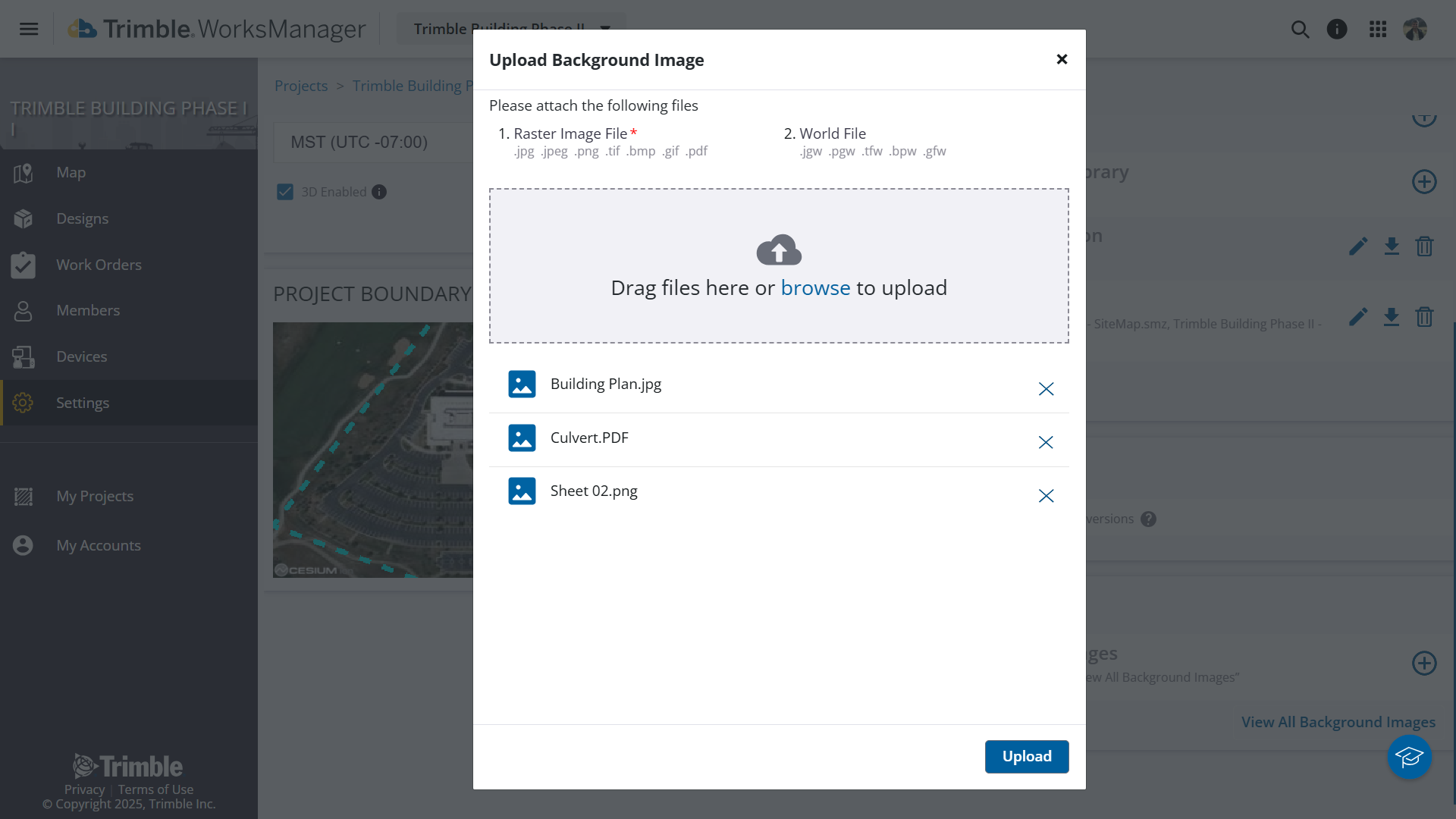Open the info icon in the header

(x=1337, y=29)
